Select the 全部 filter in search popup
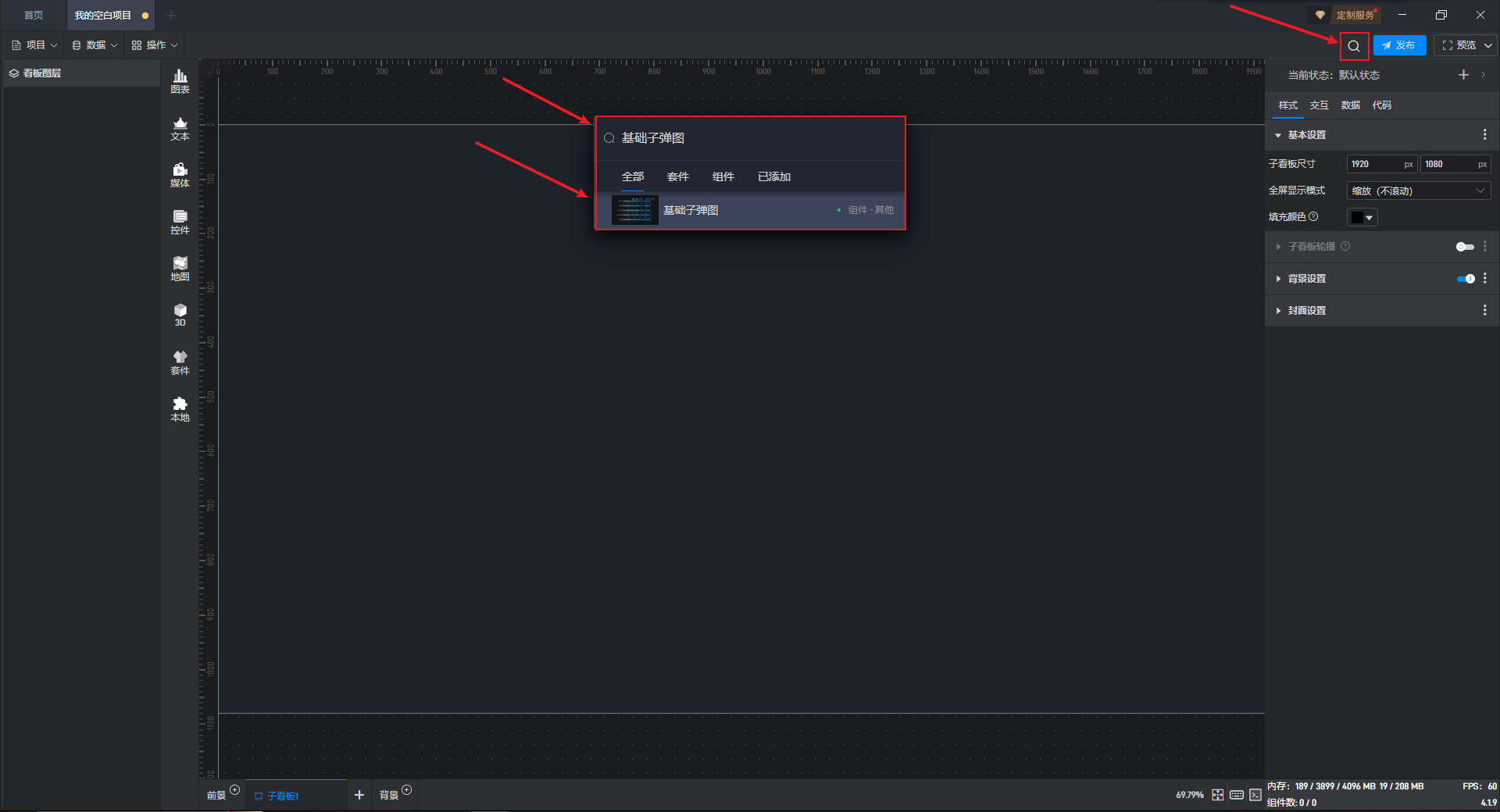Image resolution: width=1500 pixels, height=812 pixels. (x=633, y=177)
